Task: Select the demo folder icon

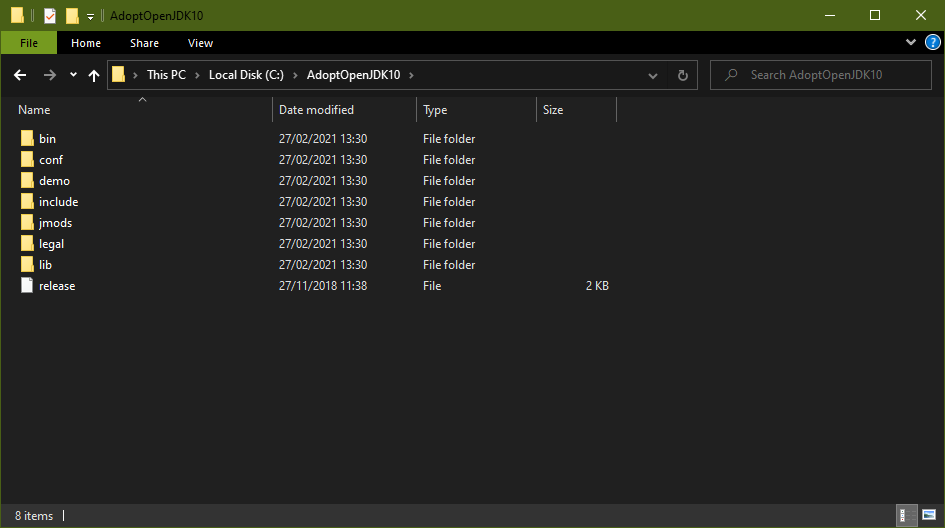Action: coord(27,180)
